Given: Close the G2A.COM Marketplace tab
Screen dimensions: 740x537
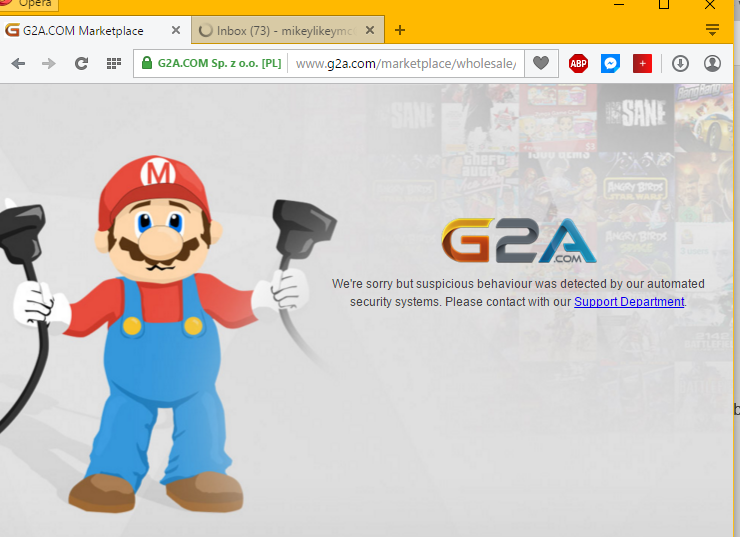Looking at the screenshot, I should click(176, 30).
